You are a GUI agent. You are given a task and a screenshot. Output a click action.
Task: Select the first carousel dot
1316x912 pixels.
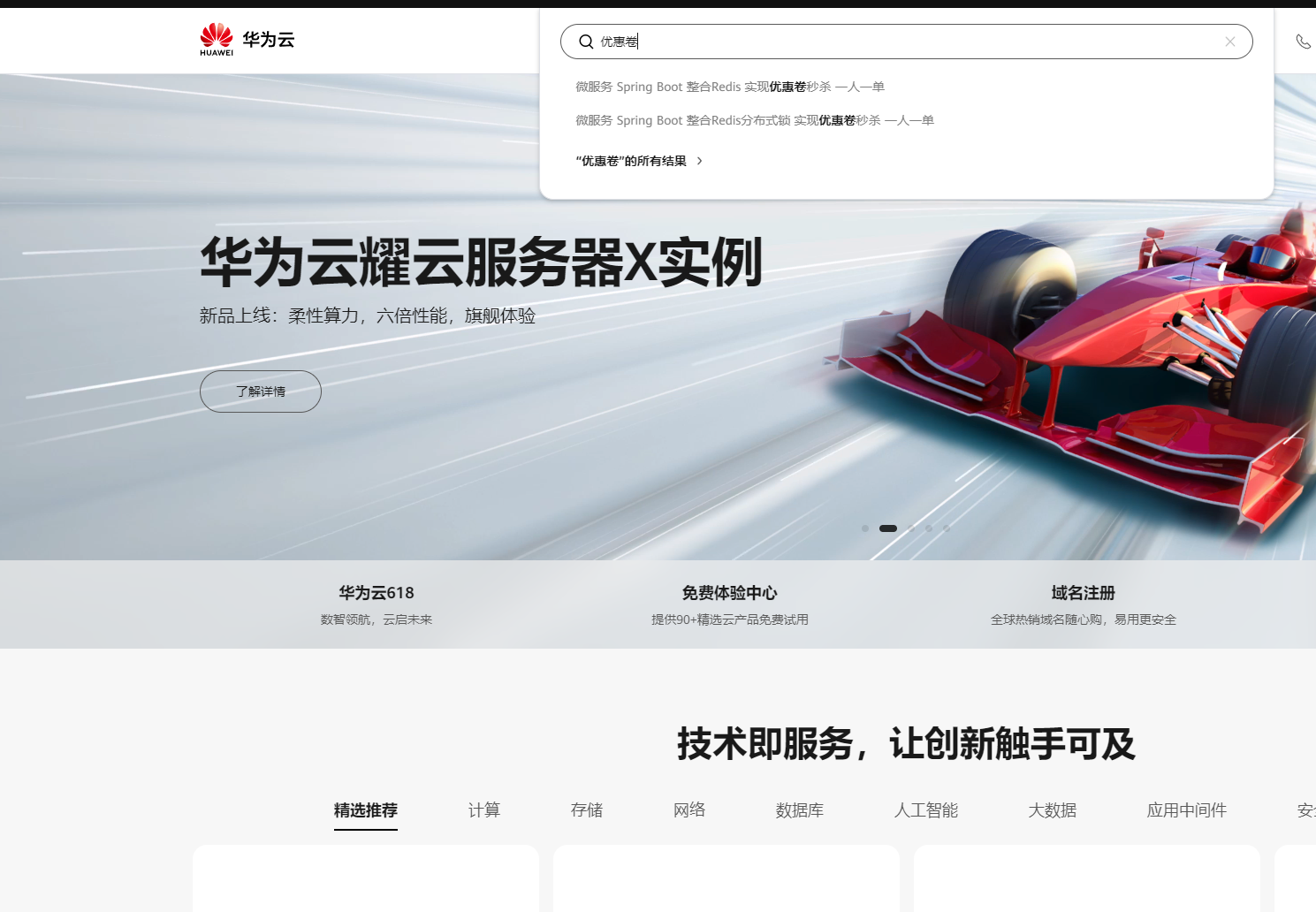click(x=865, y=528)
